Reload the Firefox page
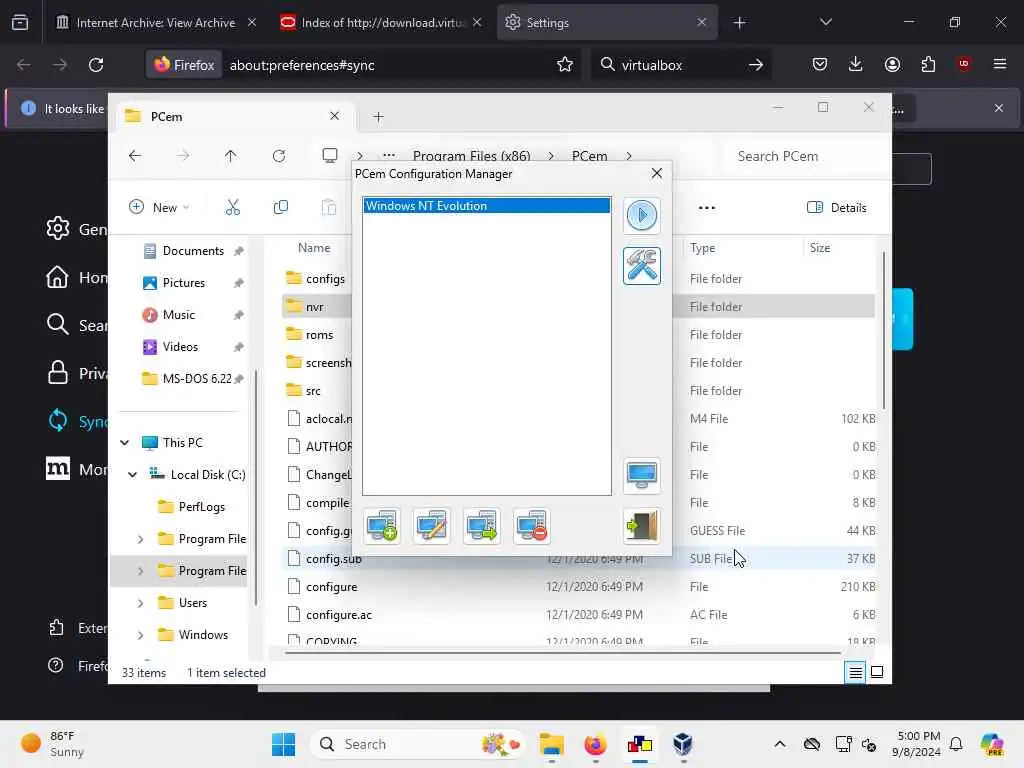Image resolution: width=1024 pixels, height=768 pixels. coord(96,65)
